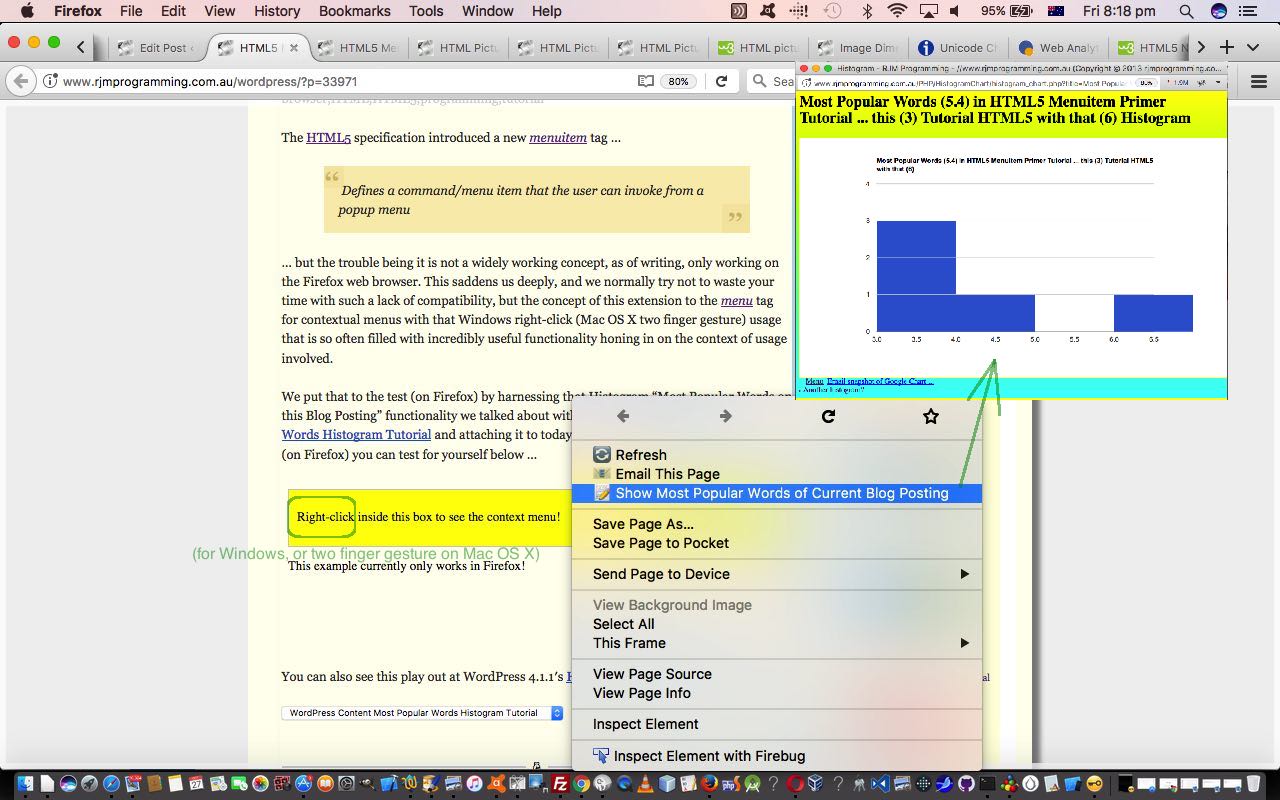Select Show Most Popular Words of Current Blog Posting
Screen dimensions: 1280x800
pyautogui.click(x=776, y=493)
